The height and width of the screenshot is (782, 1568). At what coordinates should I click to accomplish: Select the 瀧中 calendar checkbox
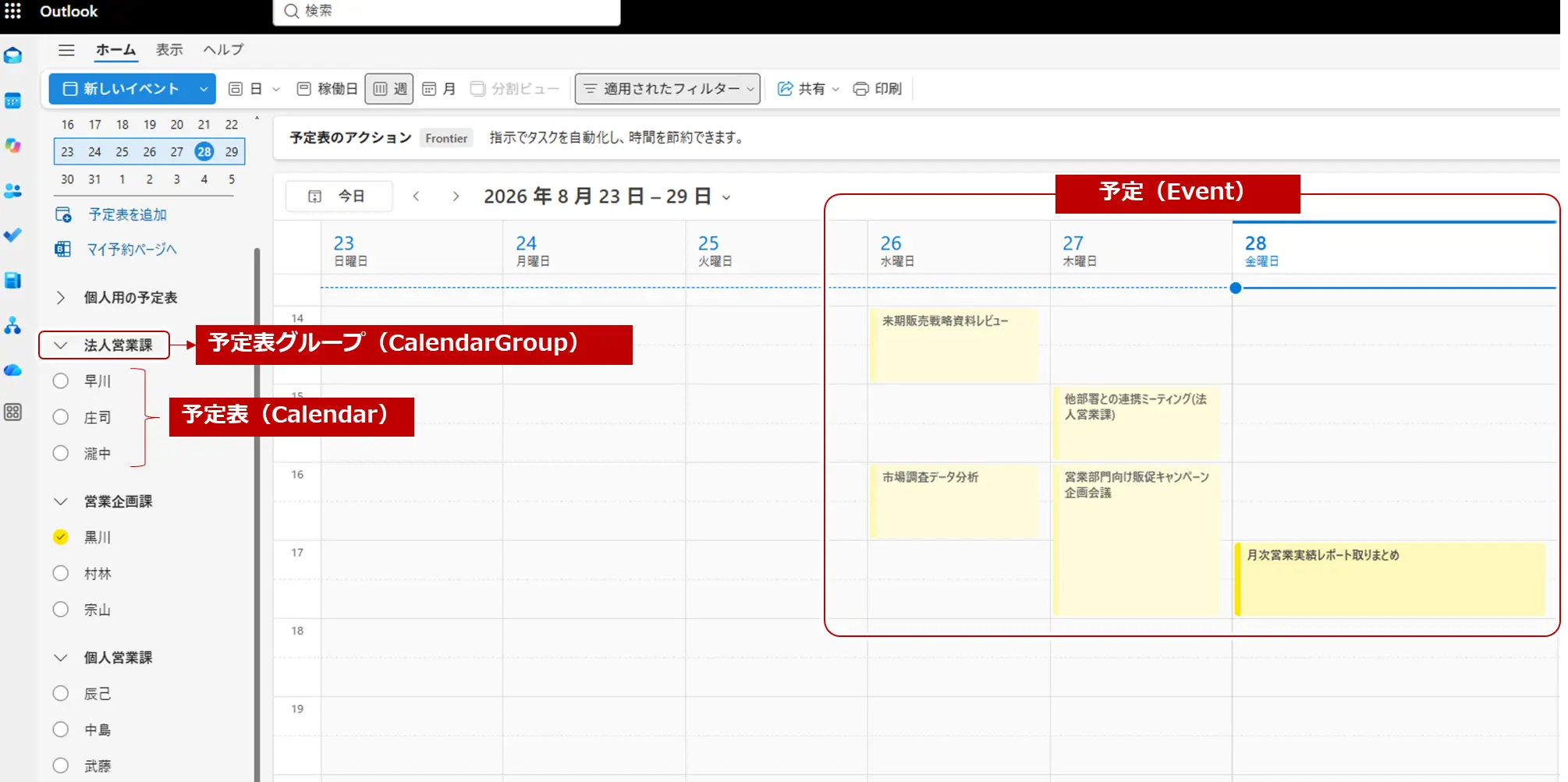pyautogui.click(x=61, y=453)
